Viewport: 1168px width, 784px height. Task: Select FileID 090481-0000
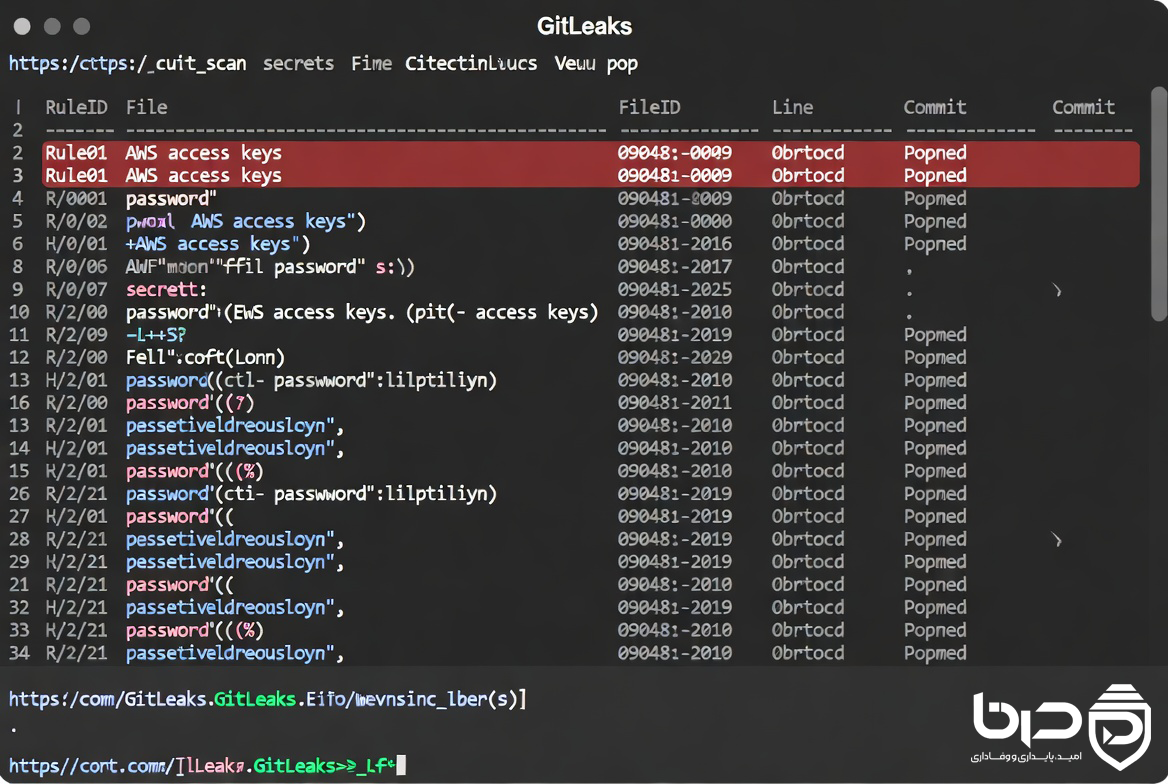click(674, 221)
